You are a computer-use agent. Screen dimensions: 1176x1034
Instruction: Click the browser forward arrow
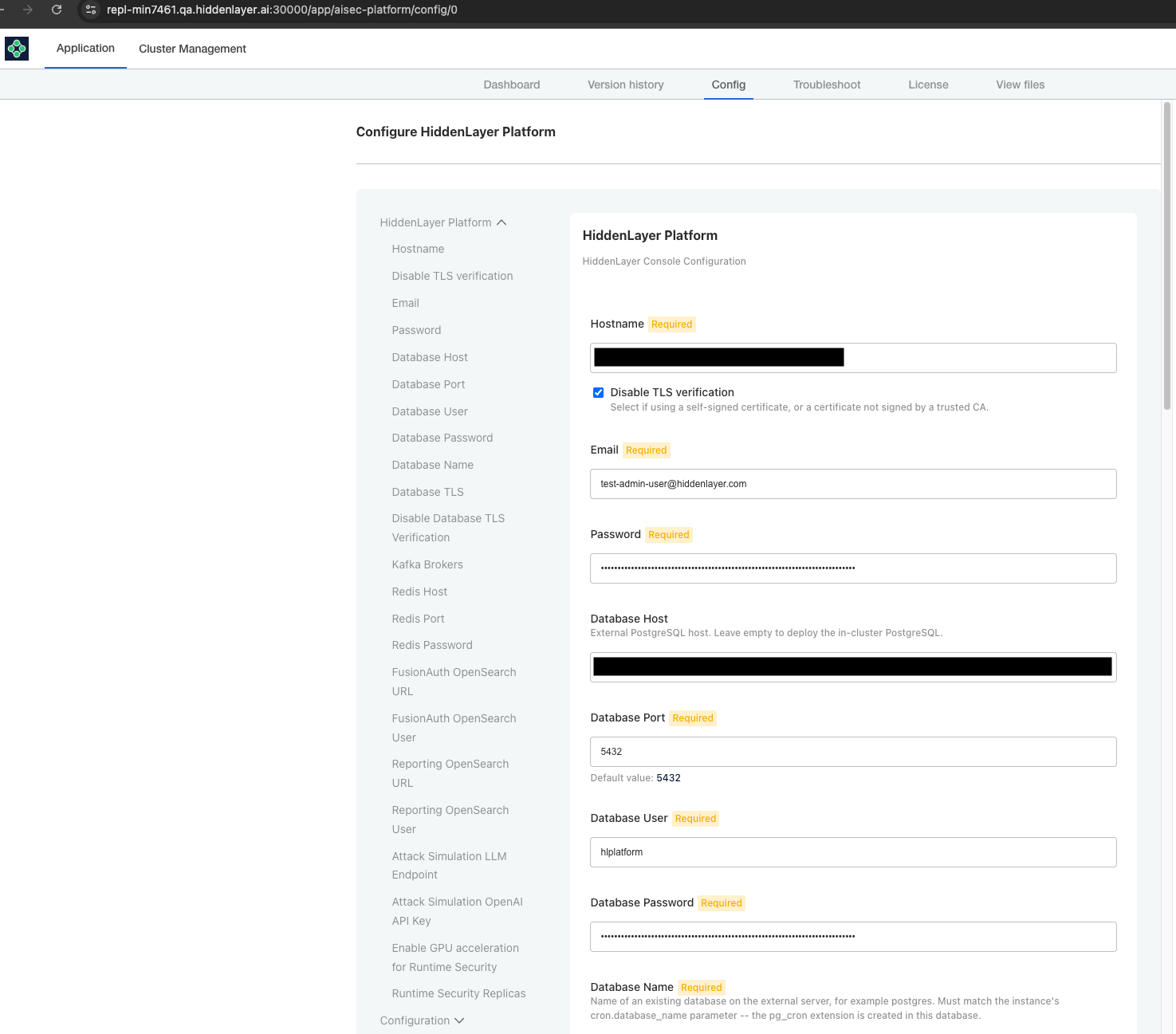click(28, 10)
